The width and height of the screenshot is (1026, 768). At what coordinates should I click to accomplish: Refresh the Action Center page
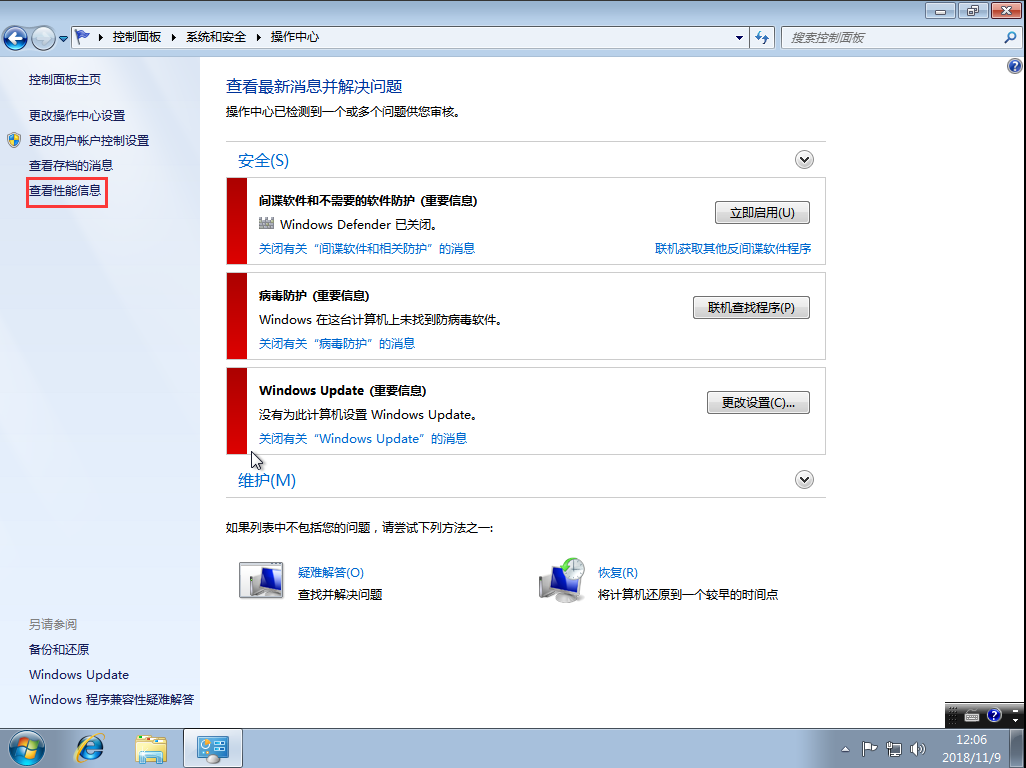pyautogui.click(x=762, y=37)
